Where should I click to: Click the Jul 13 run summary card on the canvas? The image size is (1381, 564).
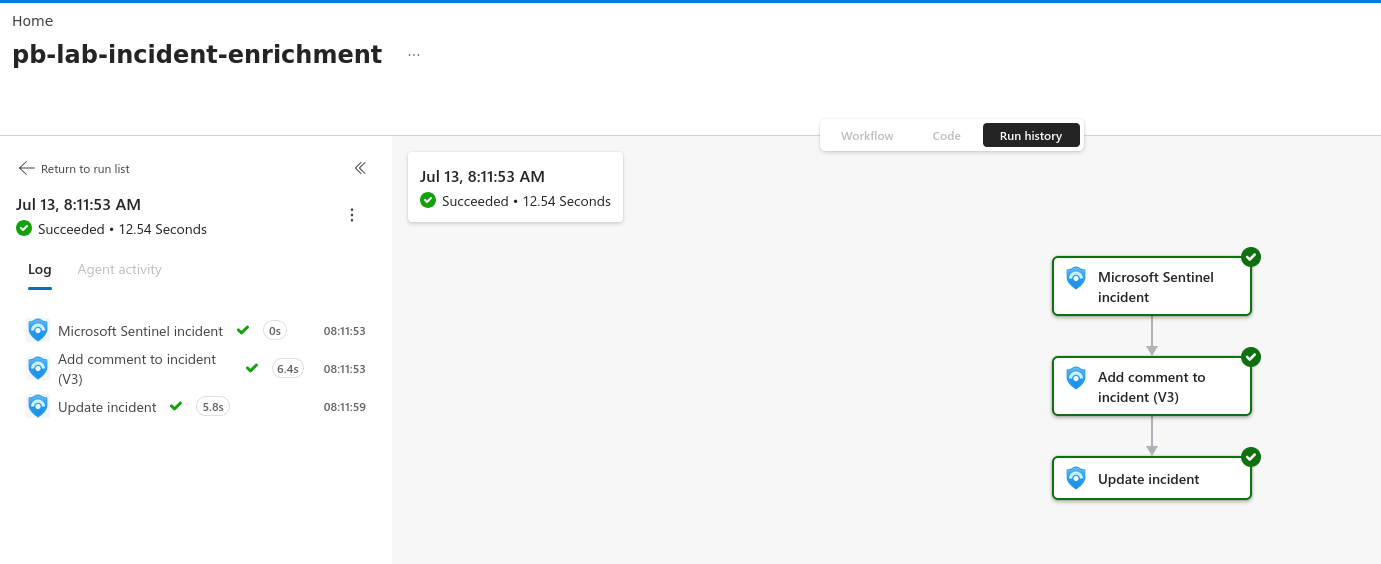(515, 187)
